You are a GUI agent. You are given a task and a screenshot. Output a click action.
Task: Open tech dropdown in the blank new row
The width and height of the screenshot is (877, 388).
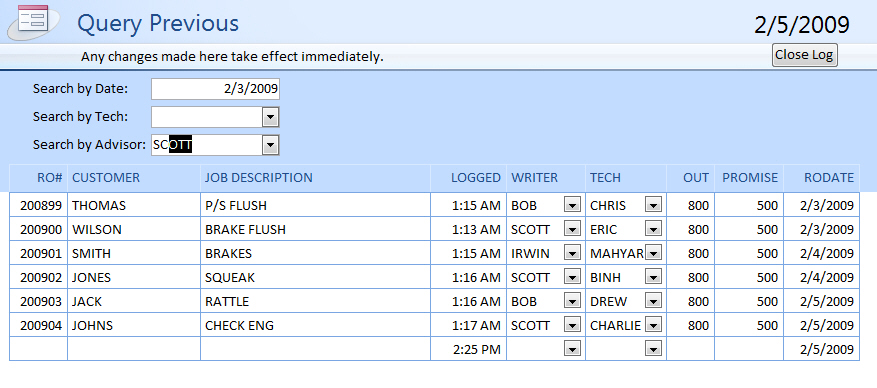pos(653,349)
